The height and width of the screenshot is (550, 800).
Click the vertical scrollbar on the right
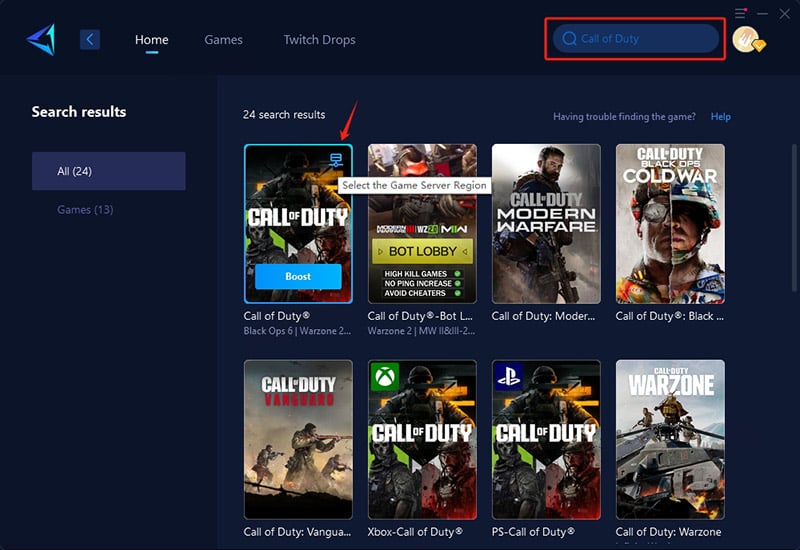click(x=794, y=219)
